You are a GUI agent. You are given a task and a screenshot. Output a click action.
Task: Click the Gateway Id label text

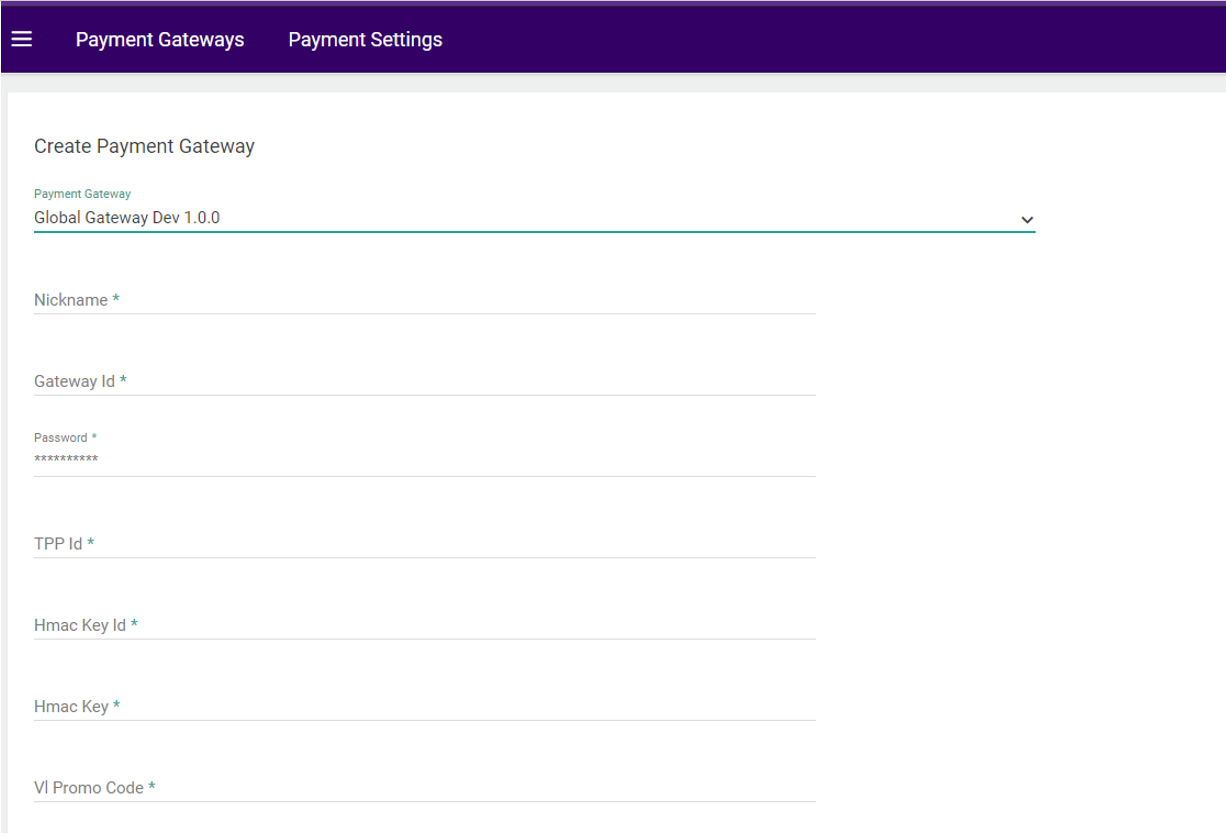(x=75, y=380)
